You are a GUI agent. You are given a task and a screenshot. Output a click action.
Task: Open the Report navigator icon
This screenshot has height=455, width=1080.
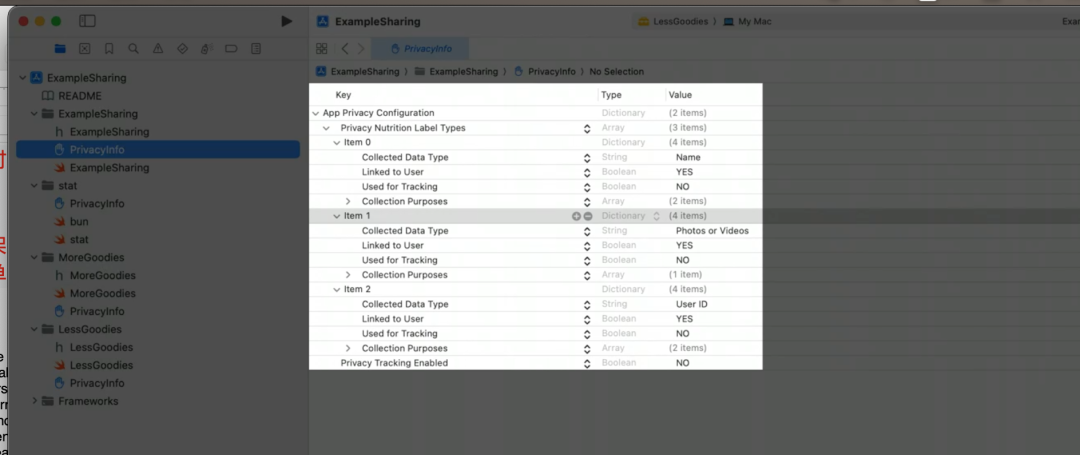256,49
